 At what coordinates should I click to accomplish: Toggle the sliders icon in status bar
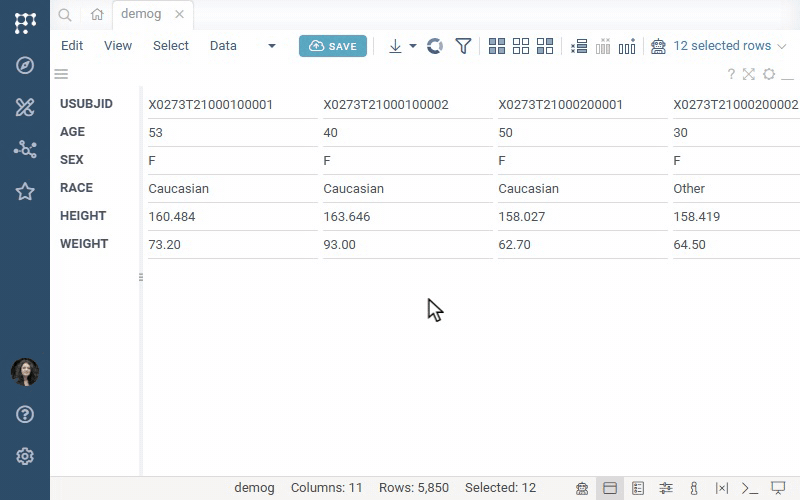pyautogui.click(x=666, y=488)
